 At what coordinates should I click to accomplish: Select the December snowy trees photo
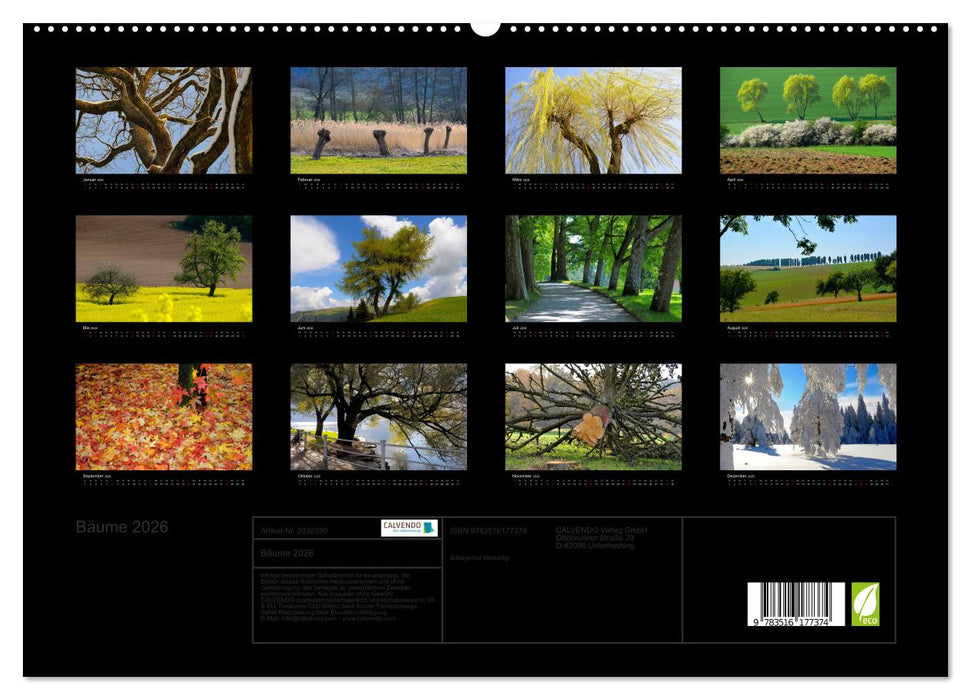tap(808, 417)
